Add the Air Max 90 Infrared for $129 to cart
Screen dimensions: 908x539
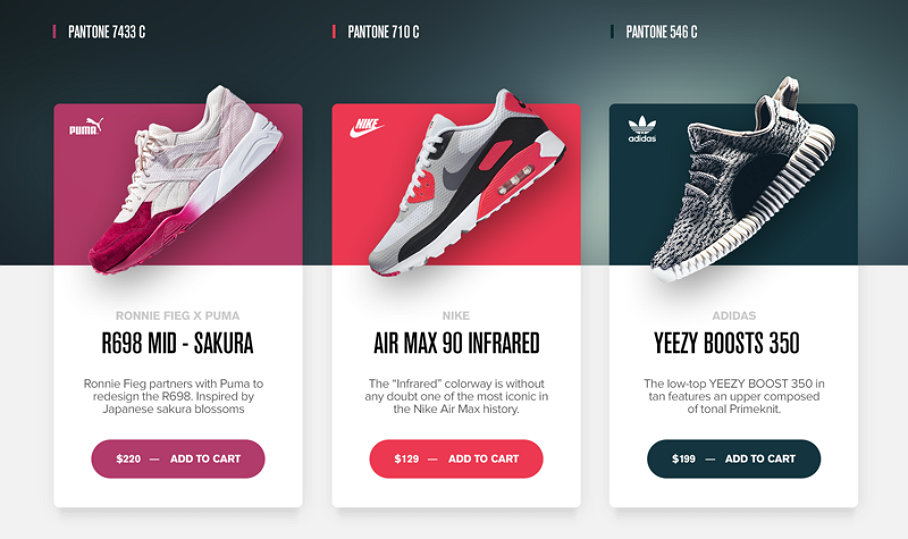tap(456, 459)
